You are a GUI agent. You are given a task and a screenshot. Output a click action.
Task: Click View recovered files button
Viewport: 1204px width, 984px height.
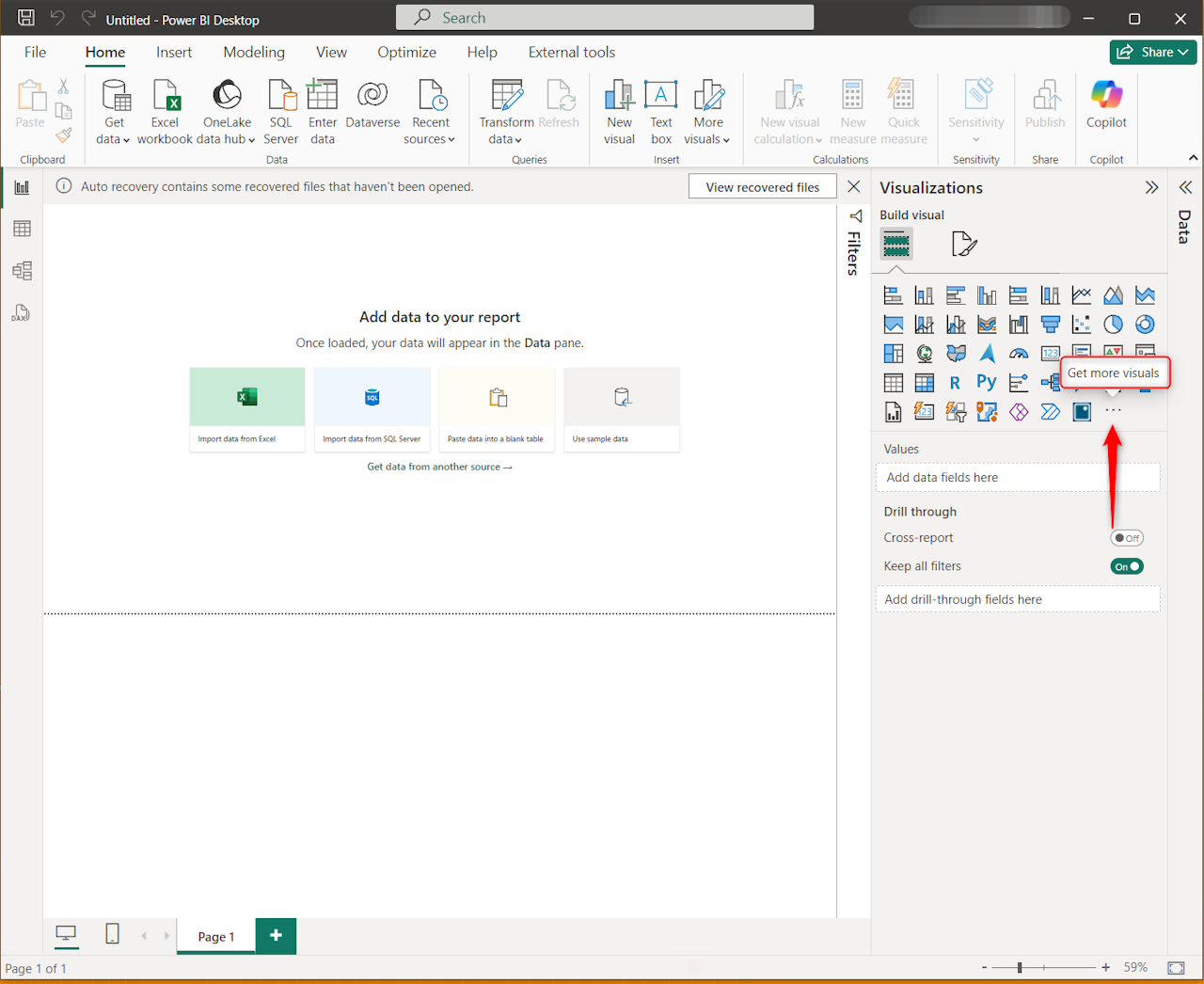point(762,187)
